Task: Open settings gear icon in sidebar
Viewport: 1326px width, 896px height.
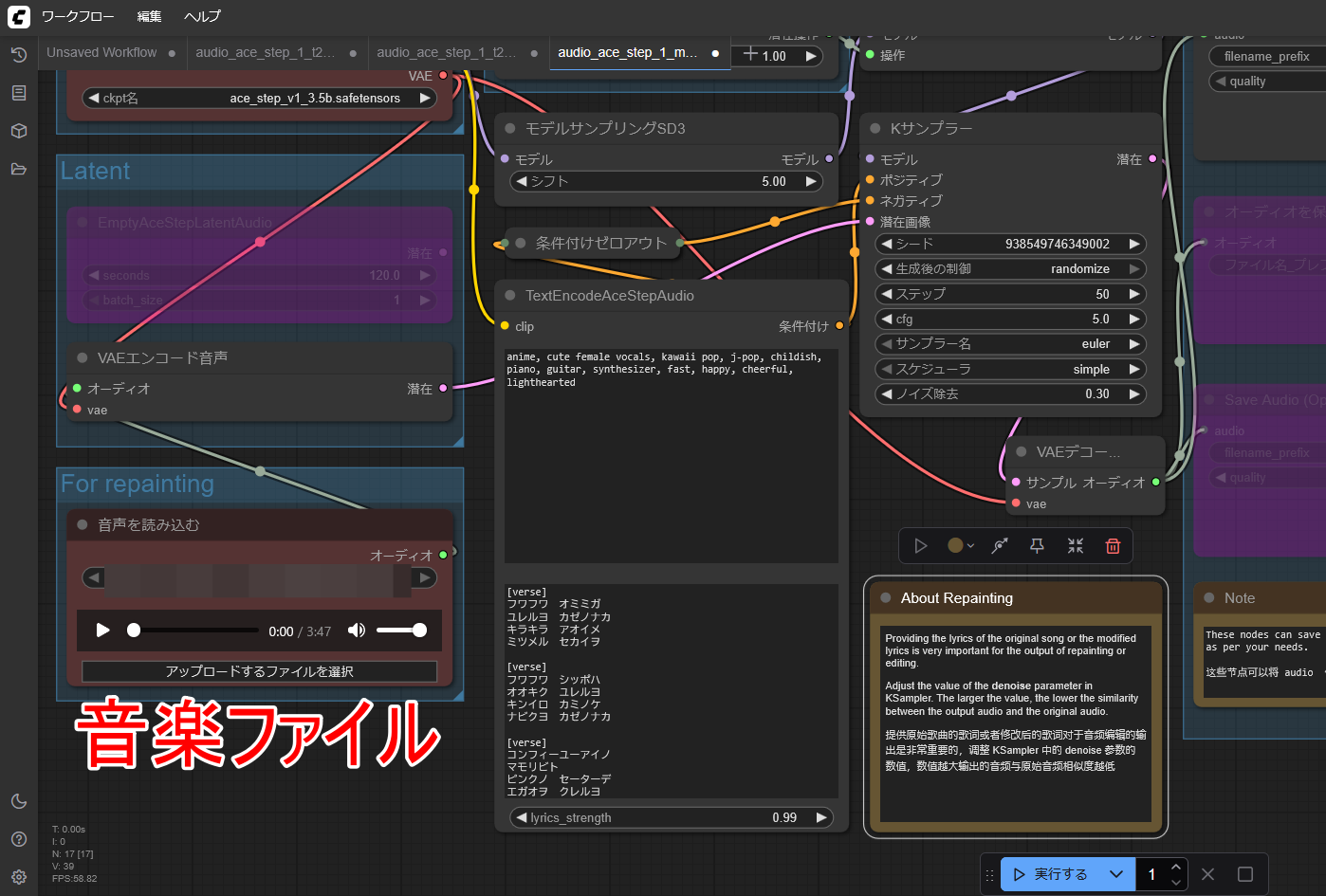Action: [19, 877]
